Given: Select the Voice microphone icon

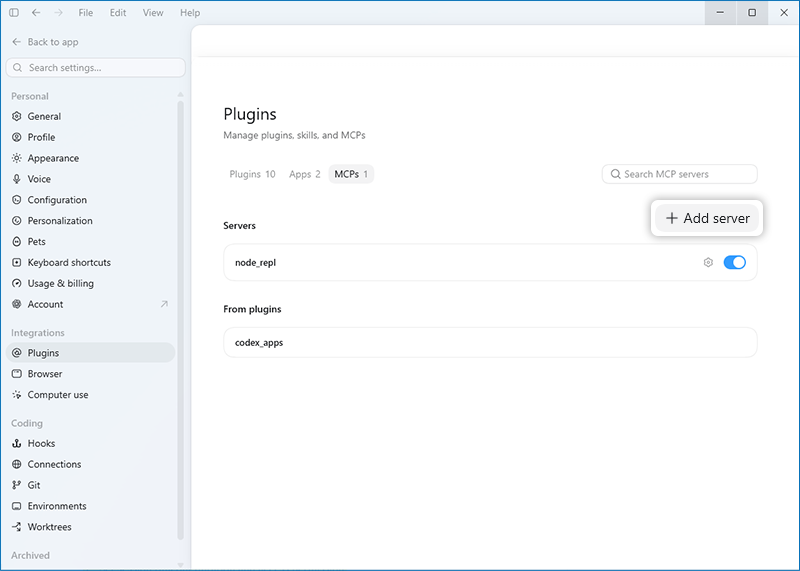Looking at the screenshot, I should 17,179.
